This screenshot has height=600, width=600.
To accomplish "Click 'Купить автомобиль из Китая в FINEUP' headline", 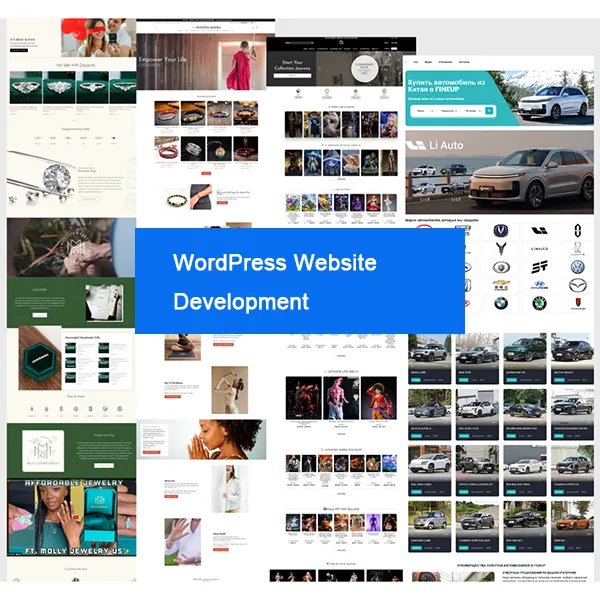I will coord(446,86).
